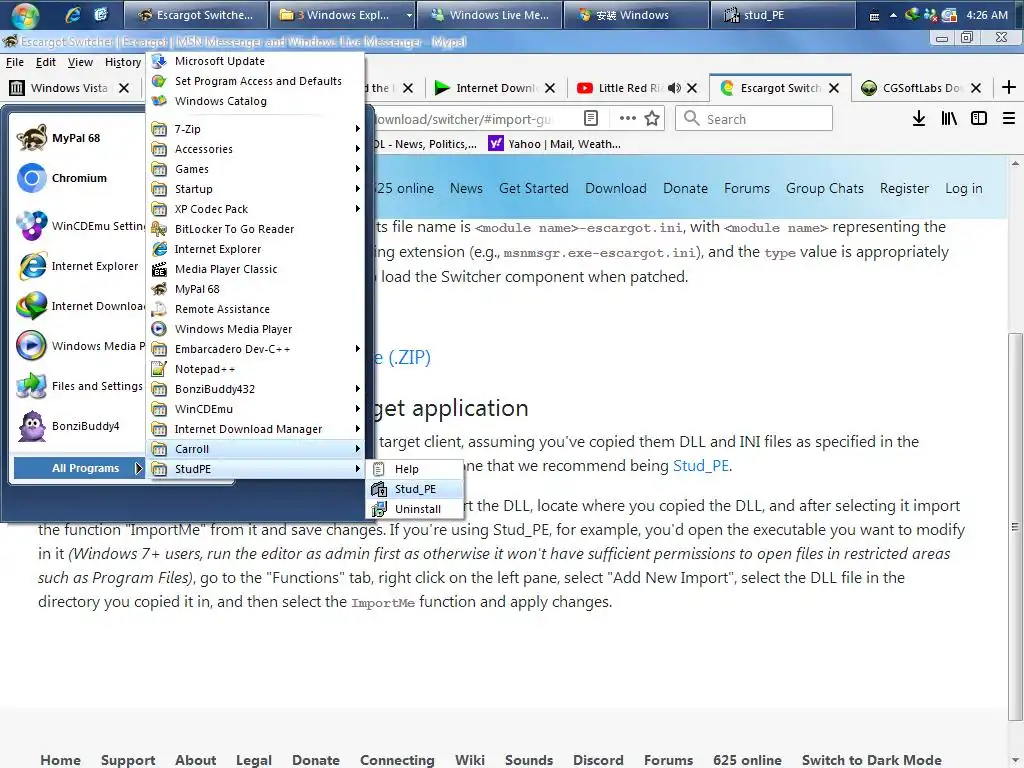
Task: Open Files and Settings Transfer shortcut
Action: coord(79,386)
